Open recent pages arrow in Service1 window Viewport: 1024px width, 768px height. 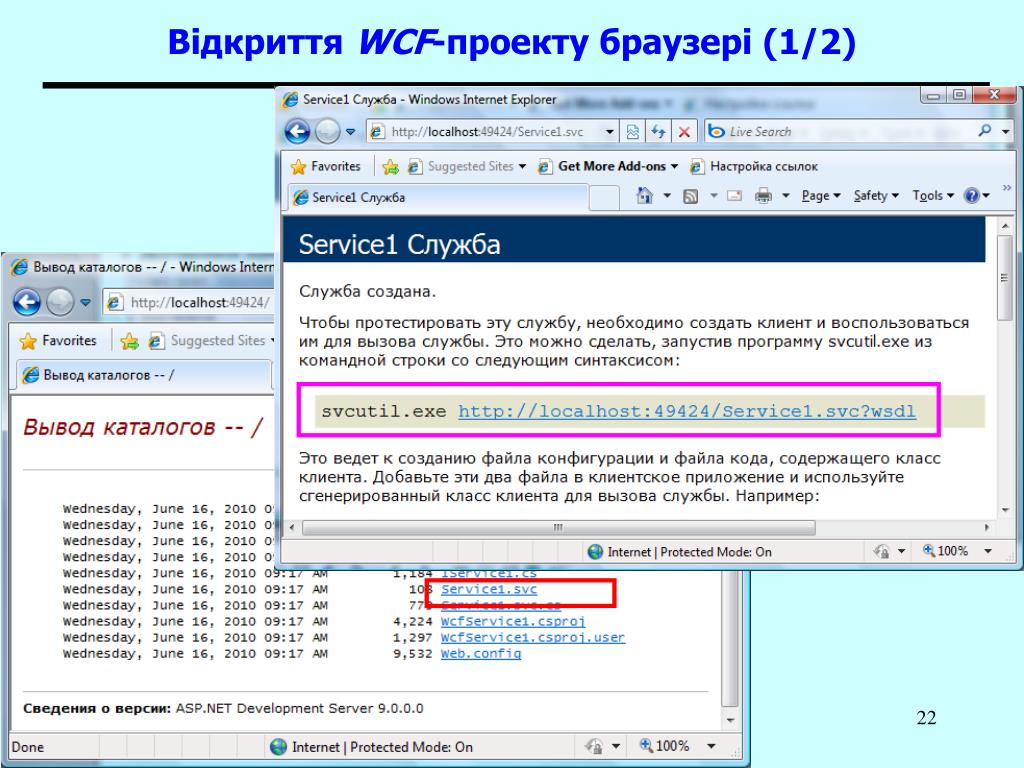coord(351,131)
